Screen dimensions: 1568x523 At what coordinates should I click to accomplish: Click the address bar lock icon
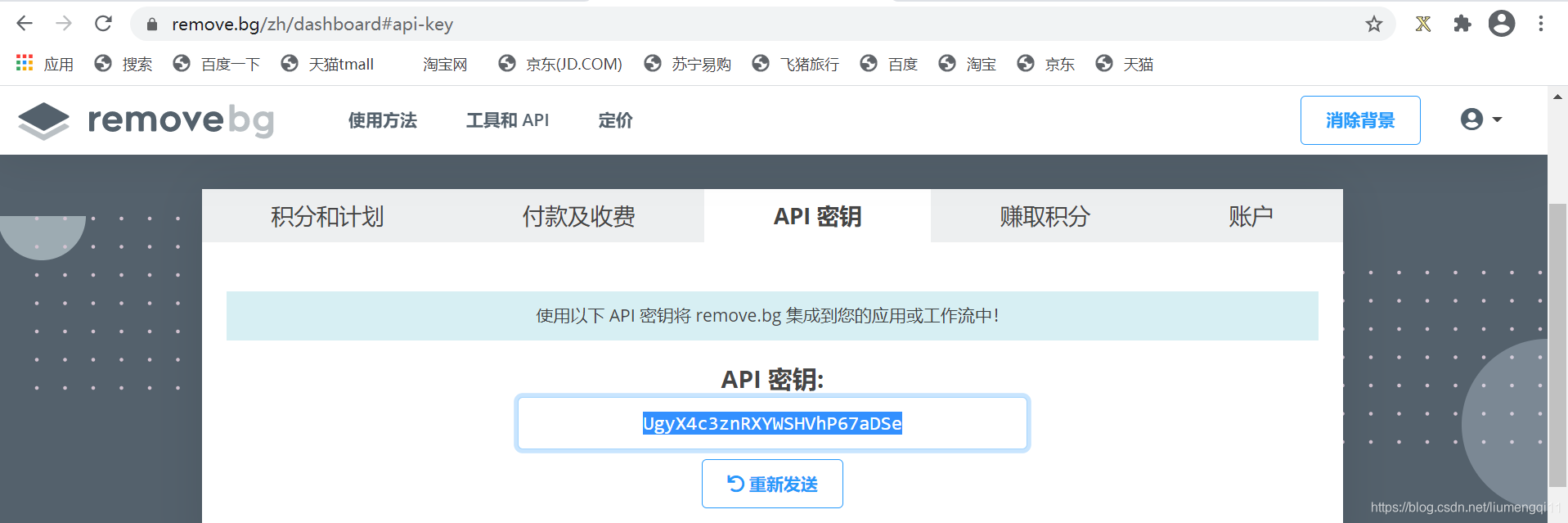click(151, 25)
